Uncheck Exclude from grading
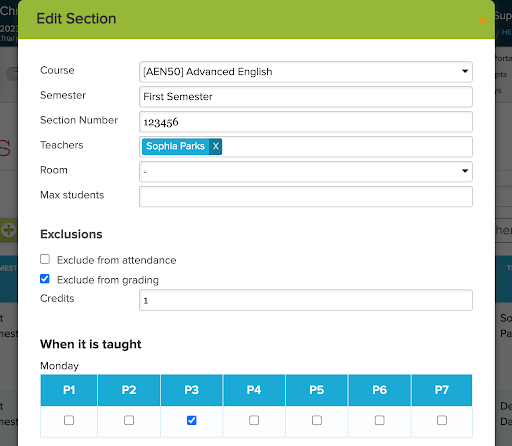The width and height of the screenshot is (512, 446). pos(45,279)
